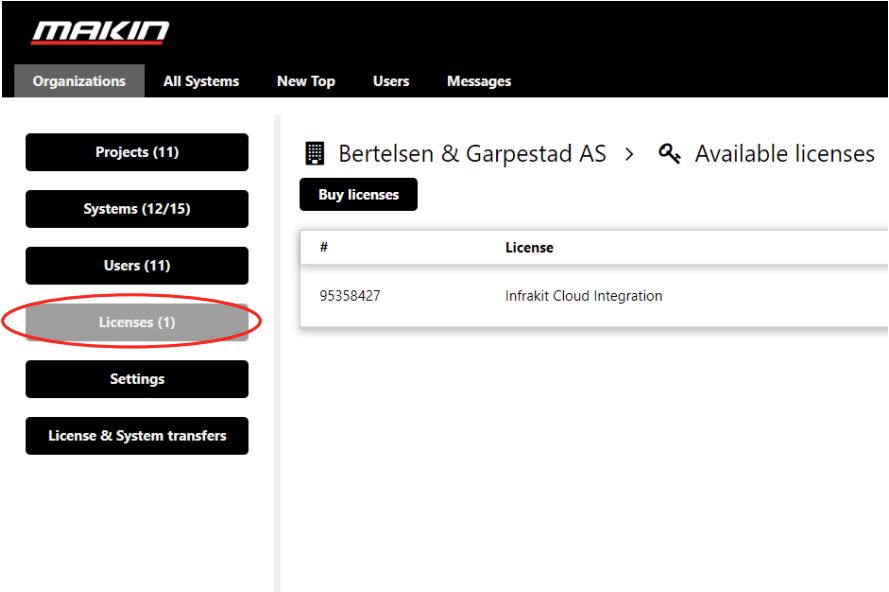Go to the Users tab in top navigation
889x592 pixels.
pyautogui.click(x=391, y=81)
